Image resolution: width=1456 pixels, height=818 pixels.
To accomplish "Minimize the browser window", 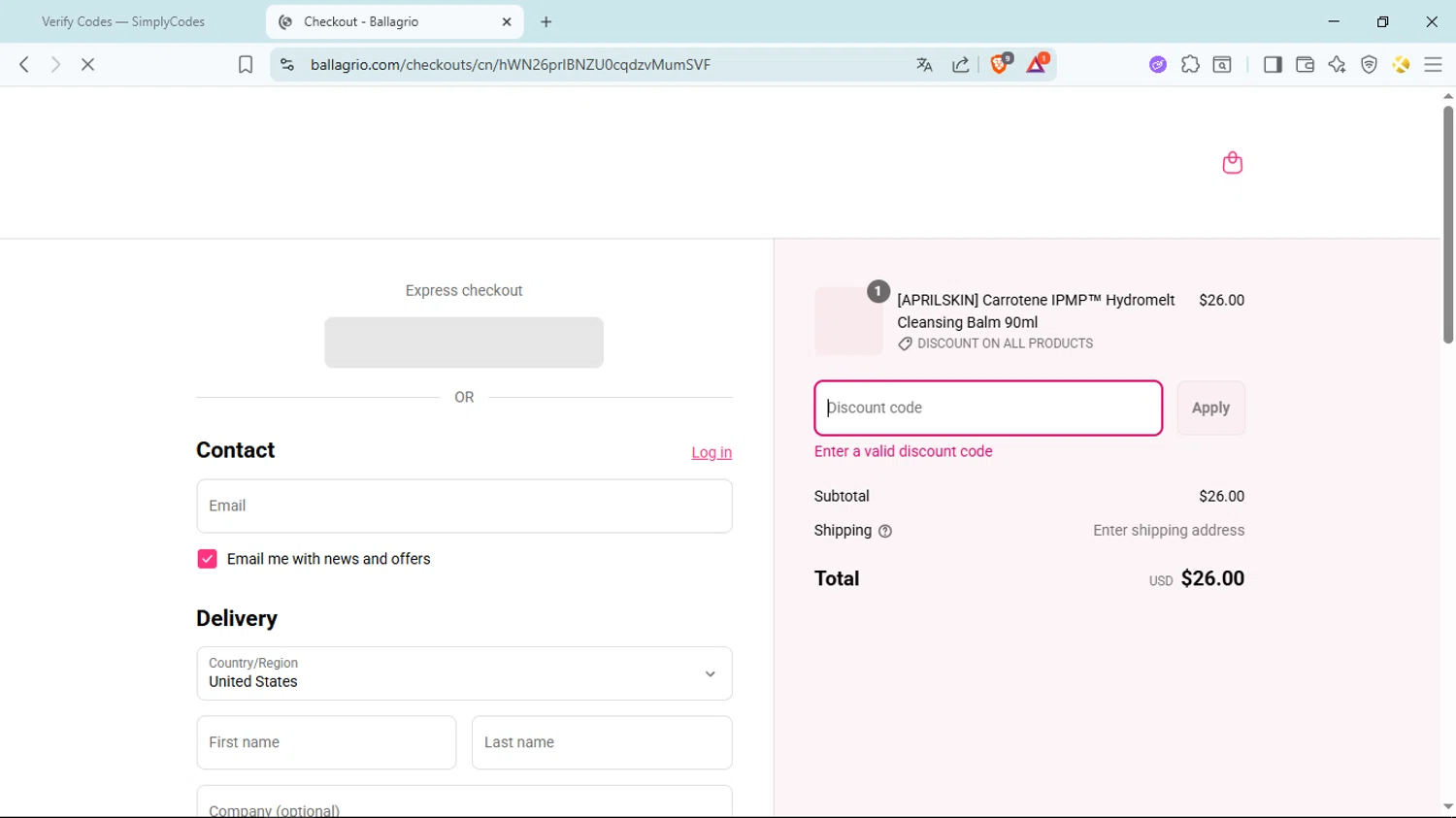I will point(1334,21).
